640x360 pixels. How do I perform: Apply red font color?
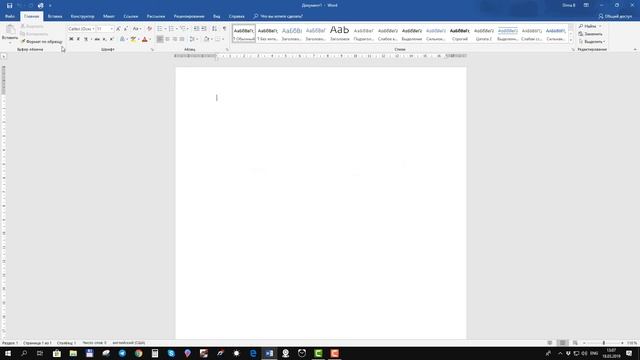[144, 39]
